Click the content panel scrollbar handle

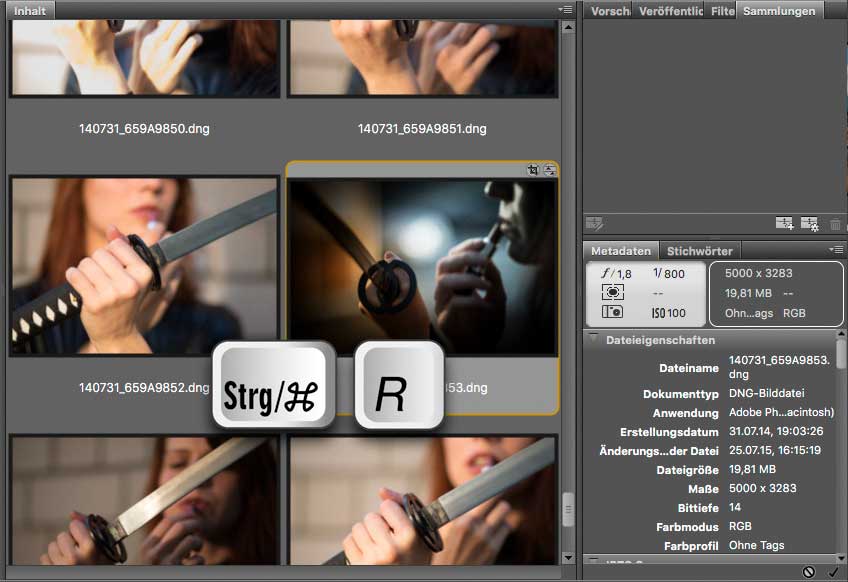click(x=568, y=508)
